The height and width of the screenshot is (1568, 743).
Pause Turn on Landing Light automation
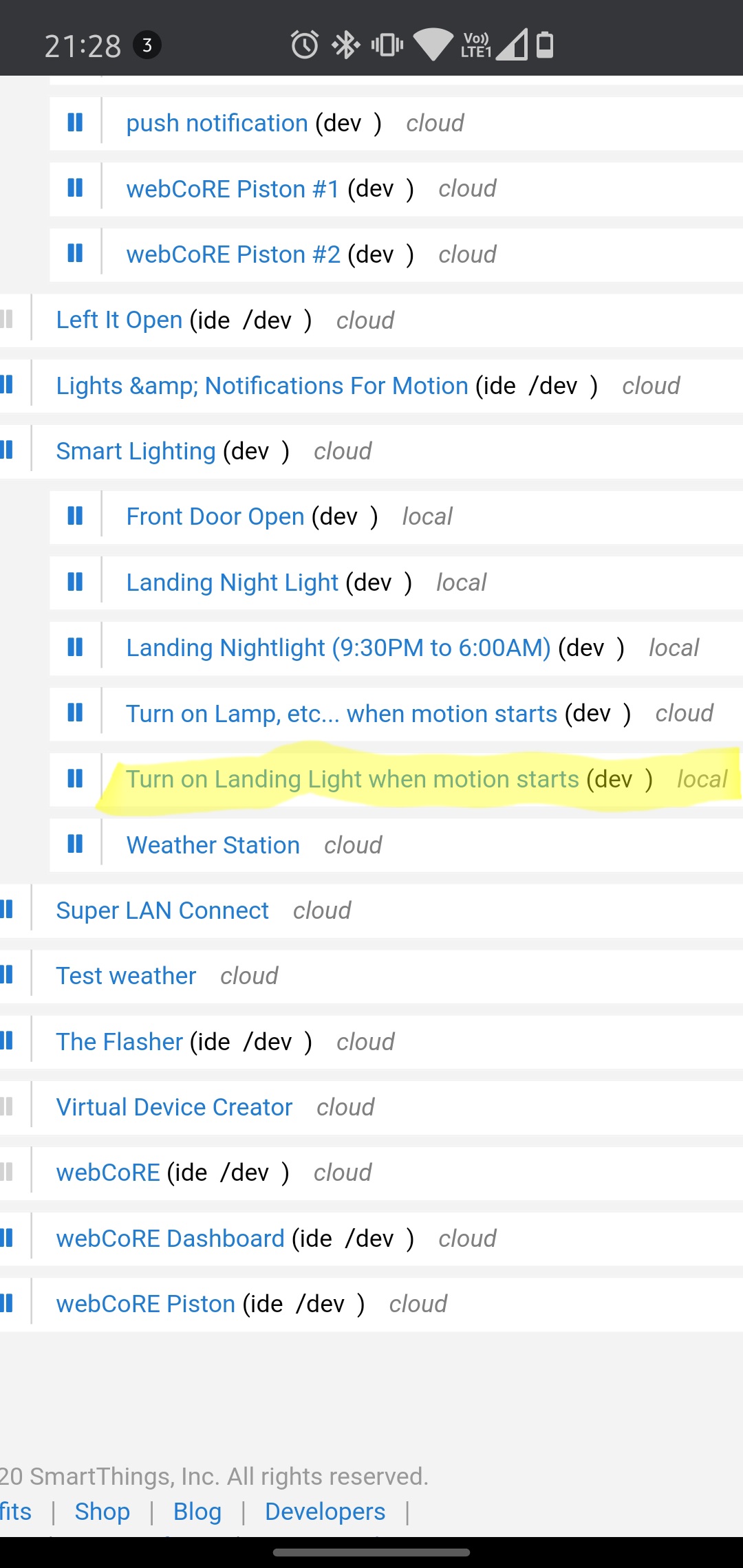click(x=75, y=778)
